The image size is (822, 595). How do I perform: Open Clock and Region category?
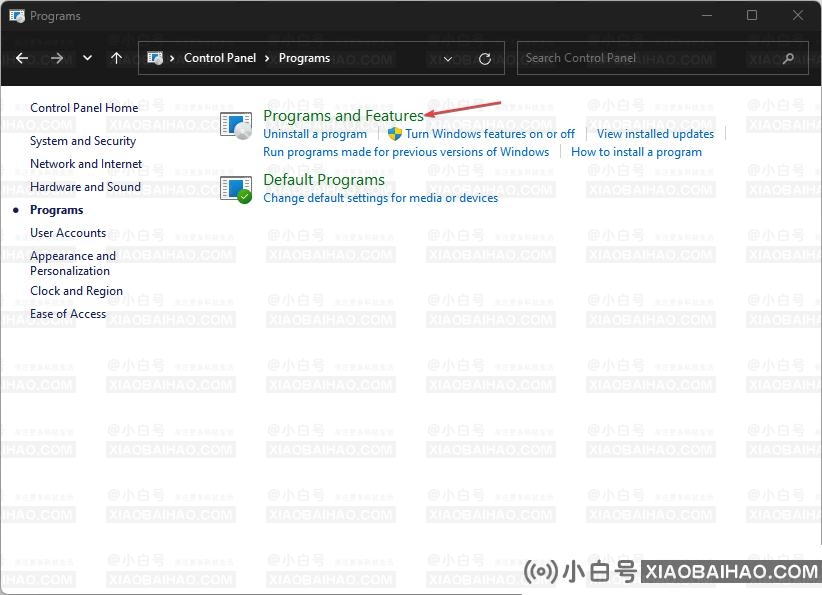[76, 291]
